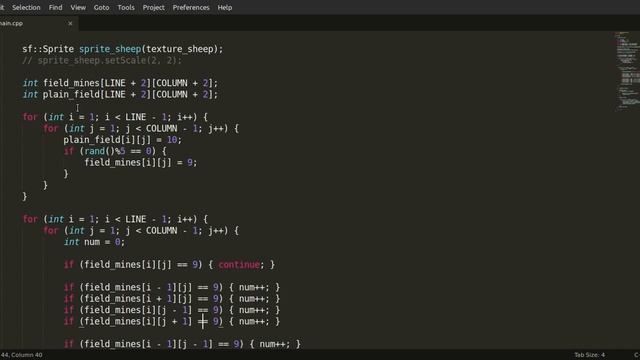Click the minimap code overview

click(x=627, y=71)
